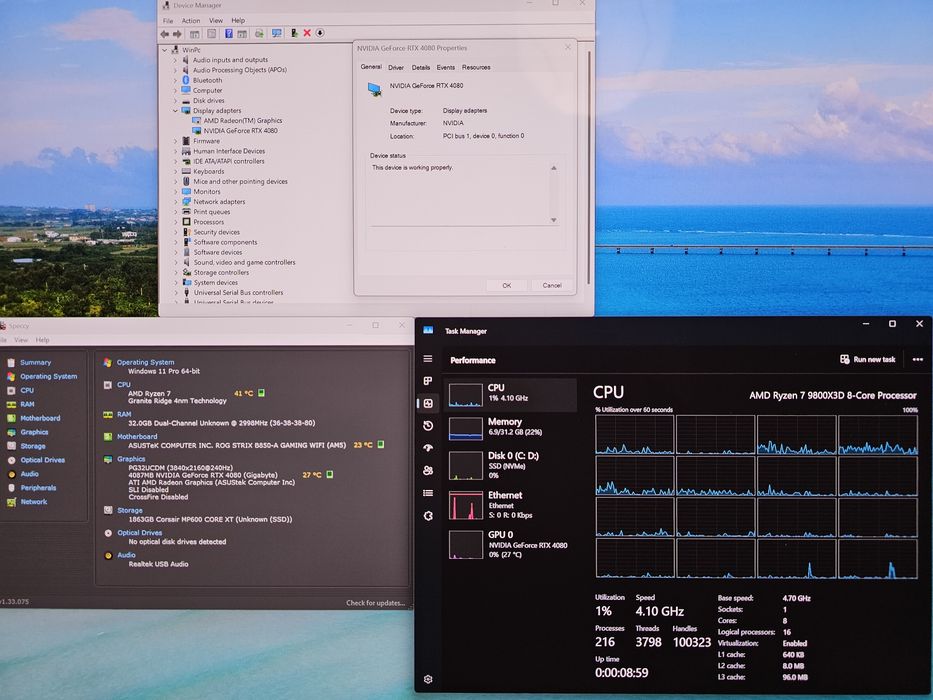This screenshot has width=933, height=700.
Task: Click Run new task in Task Manager
Action: [868, 360]
